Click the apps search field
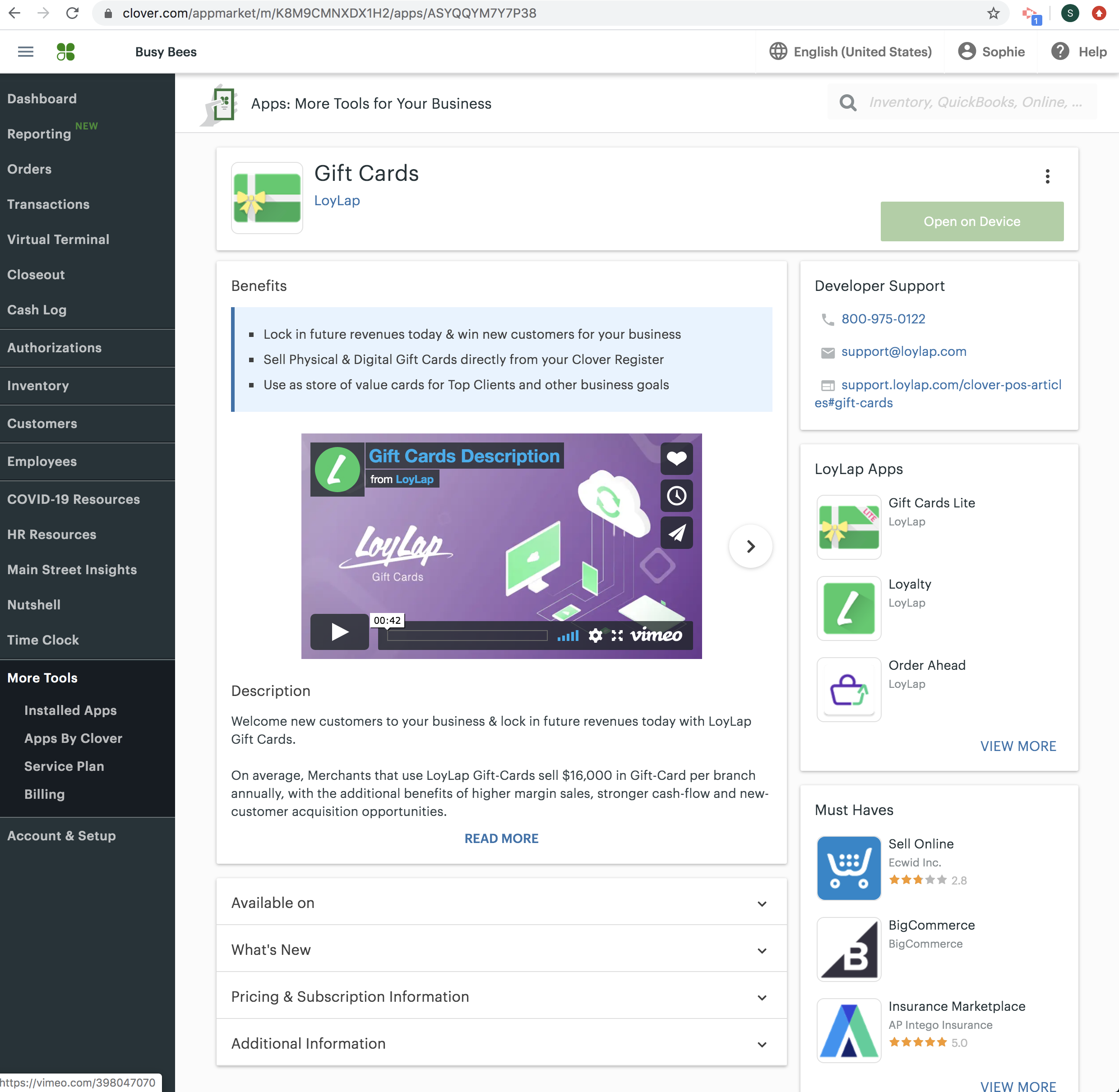Image resolution: width=1119 pixels, height=1092 pixels. coord(975,103)
